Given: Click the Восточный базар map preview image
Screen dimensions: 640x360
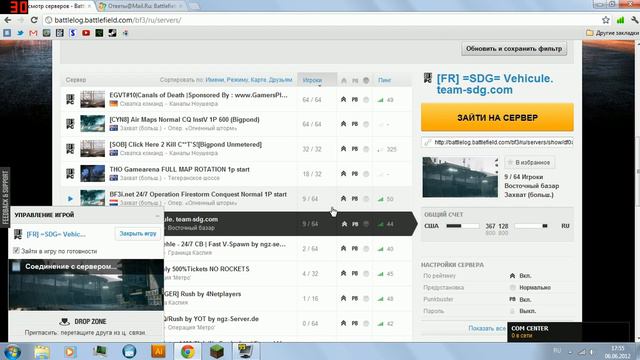Looking at the screenshot, I should [x=460, y=177].
